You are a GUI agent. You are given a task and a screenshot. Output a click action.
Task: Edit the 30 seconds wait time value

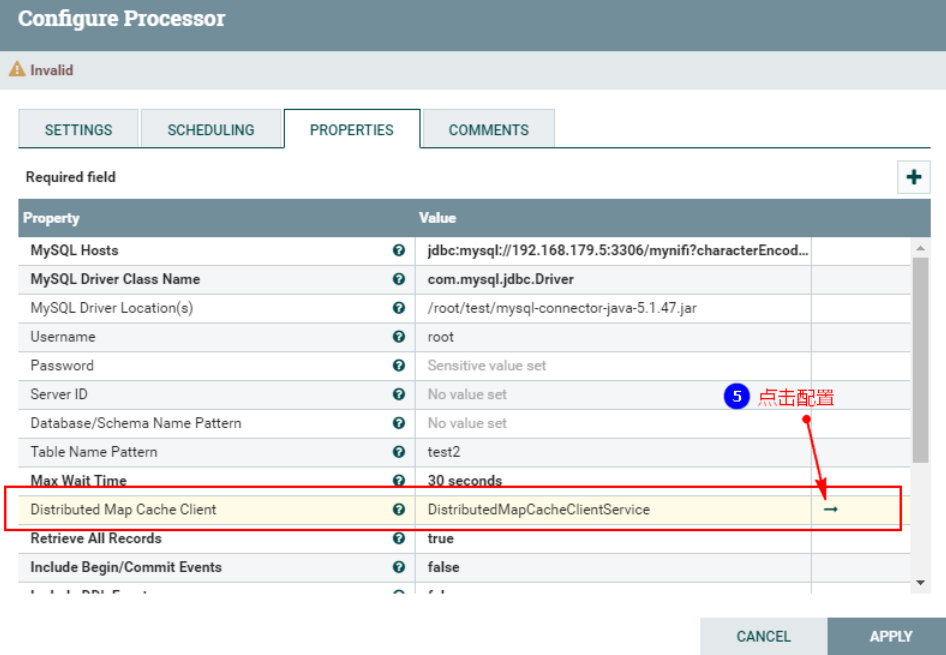[613, 480]
